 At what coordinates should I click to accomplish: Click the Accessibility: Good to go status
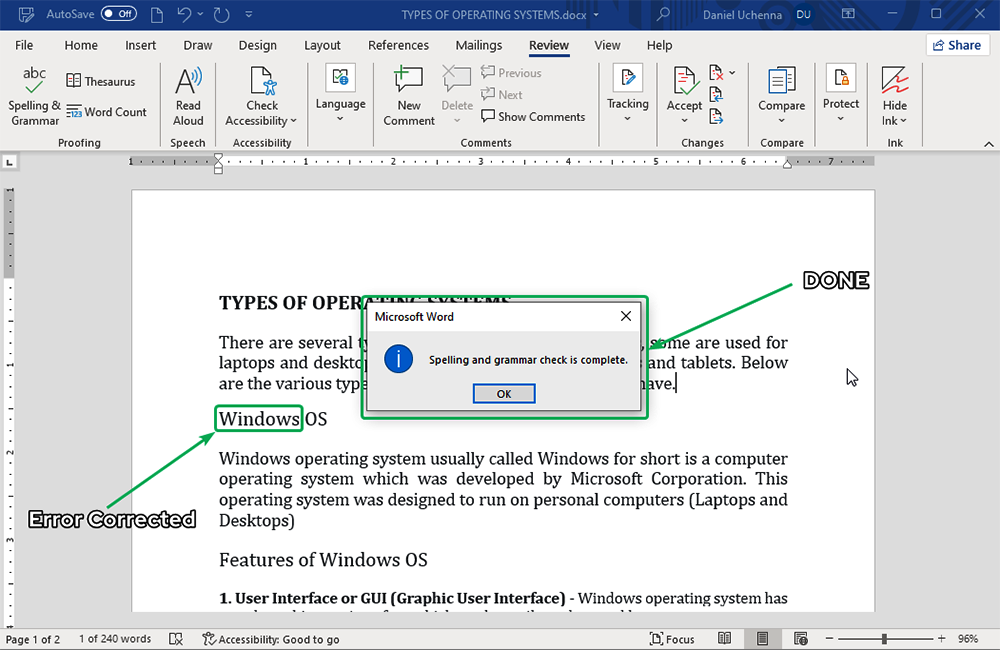(x=270, y=638)
